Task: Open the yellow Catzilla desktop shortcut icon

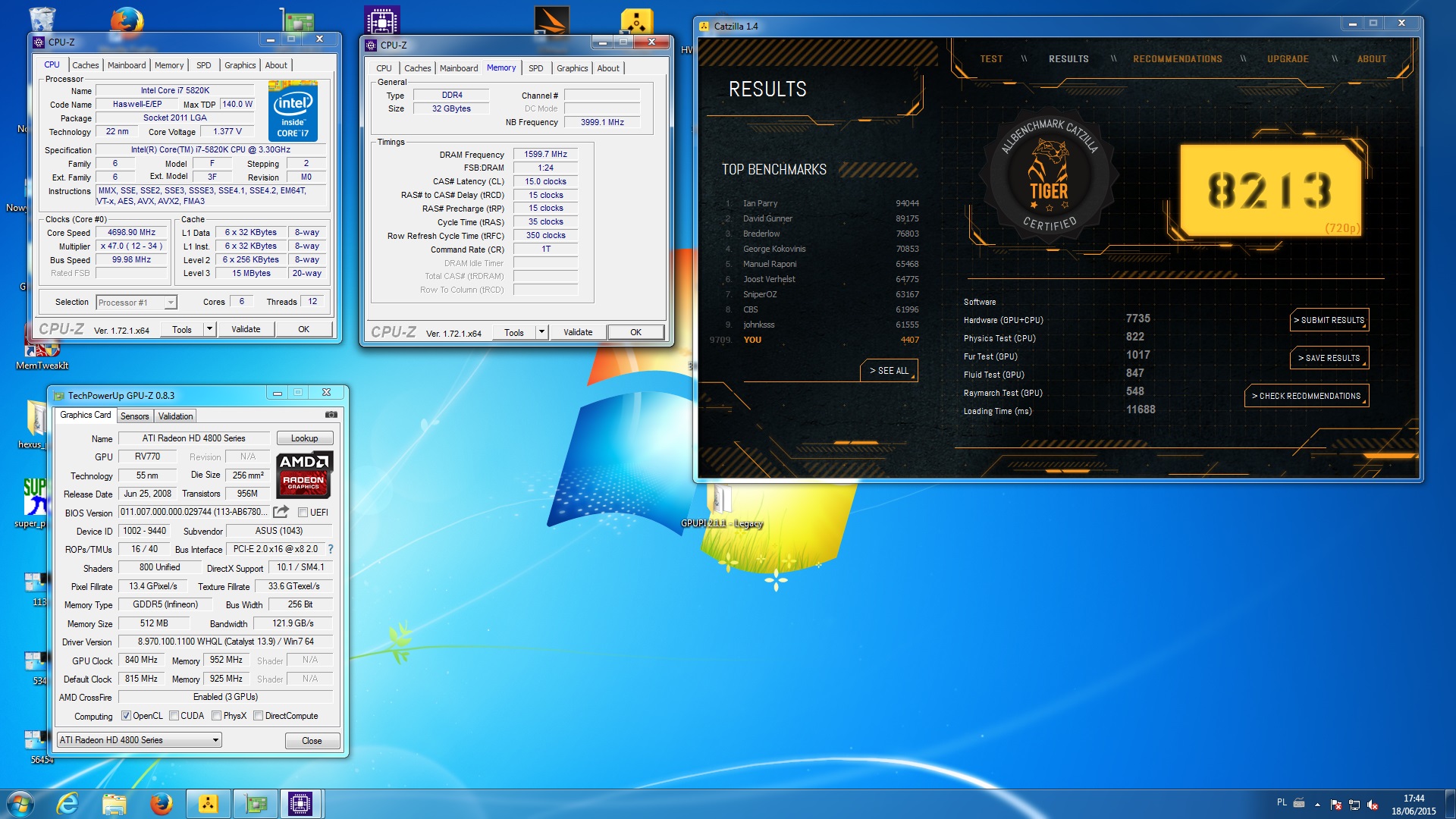Action: [636, 20]
